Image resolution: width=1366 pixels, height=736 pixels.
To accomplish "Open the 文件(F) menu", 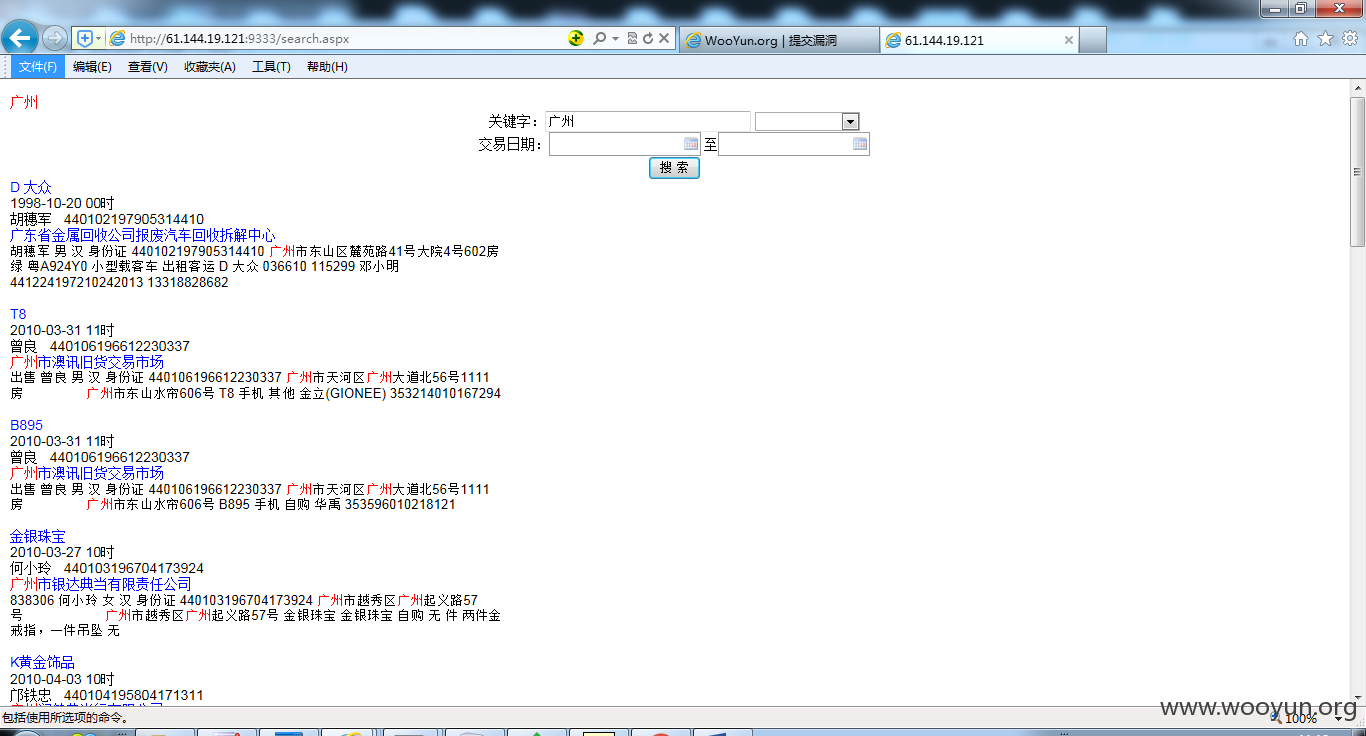I will click(x=38, y=67).
